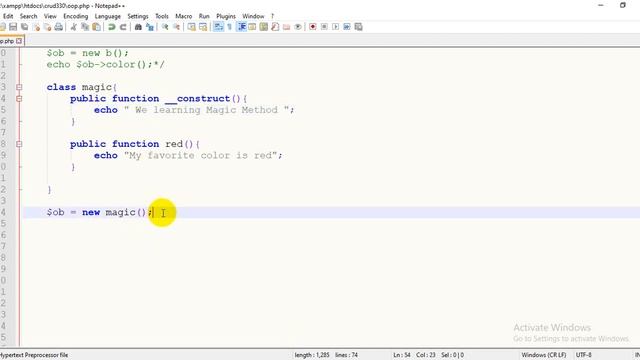Viewport: 640px width, 360px height.
Task: Open the Settings menu
Action: [x=138, y=16]
